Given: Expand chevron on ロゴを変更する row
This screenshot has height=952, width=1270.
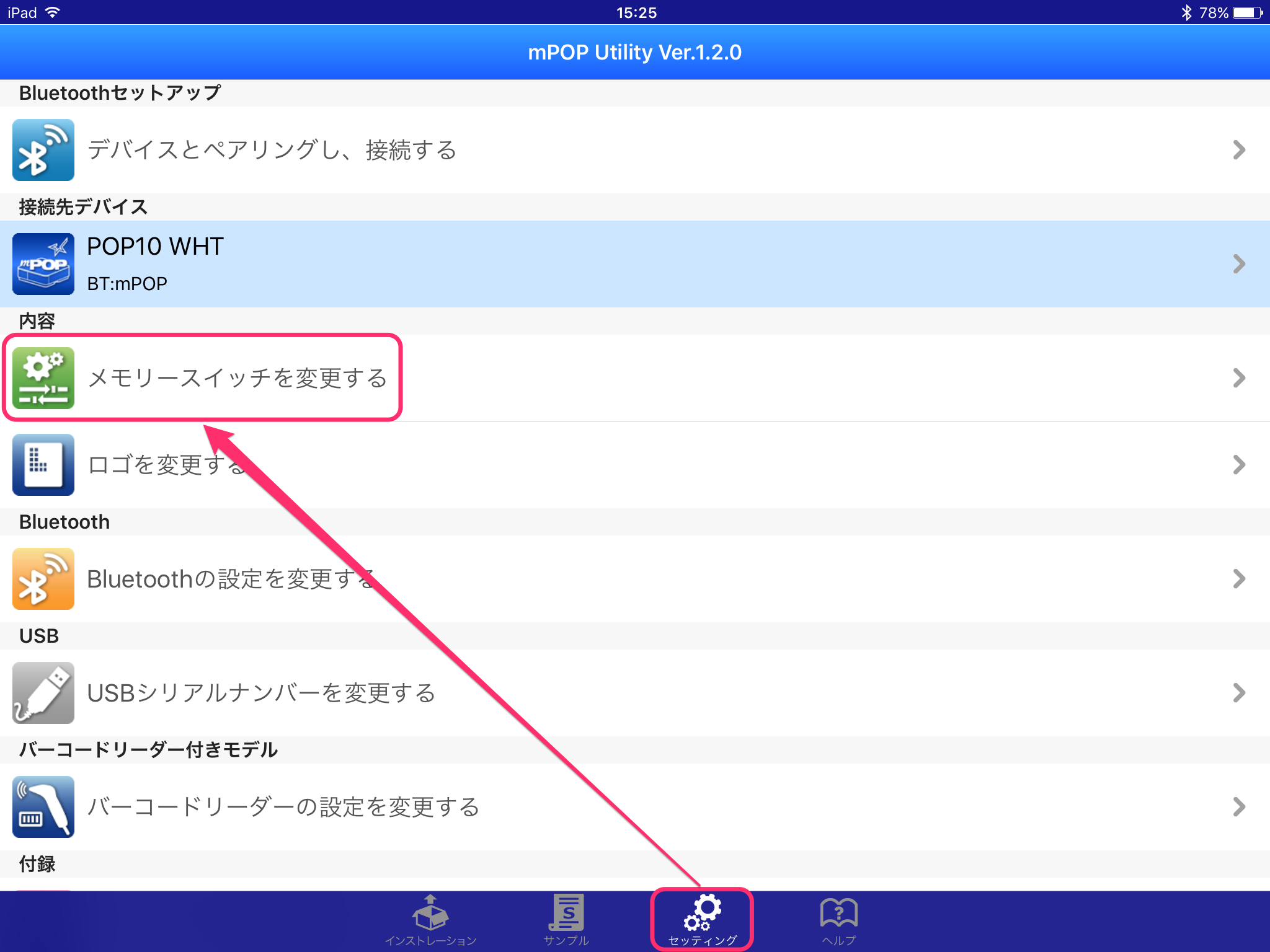Looking at the screenshot, I should [x=1238, y=465].
